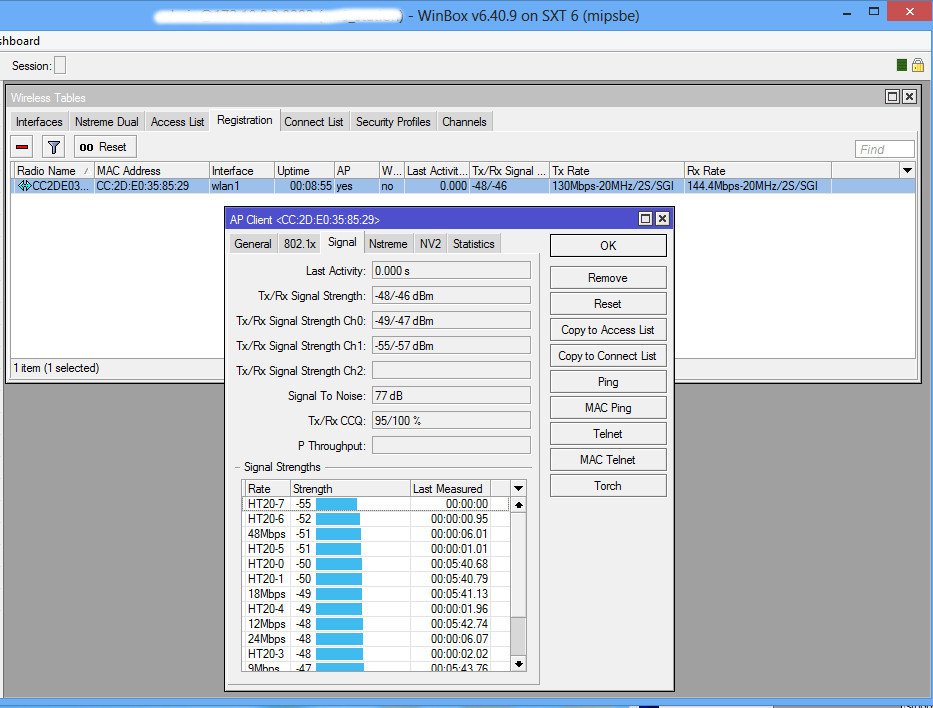Click the Find search field
933x708 pixels.
pos(884,149)
